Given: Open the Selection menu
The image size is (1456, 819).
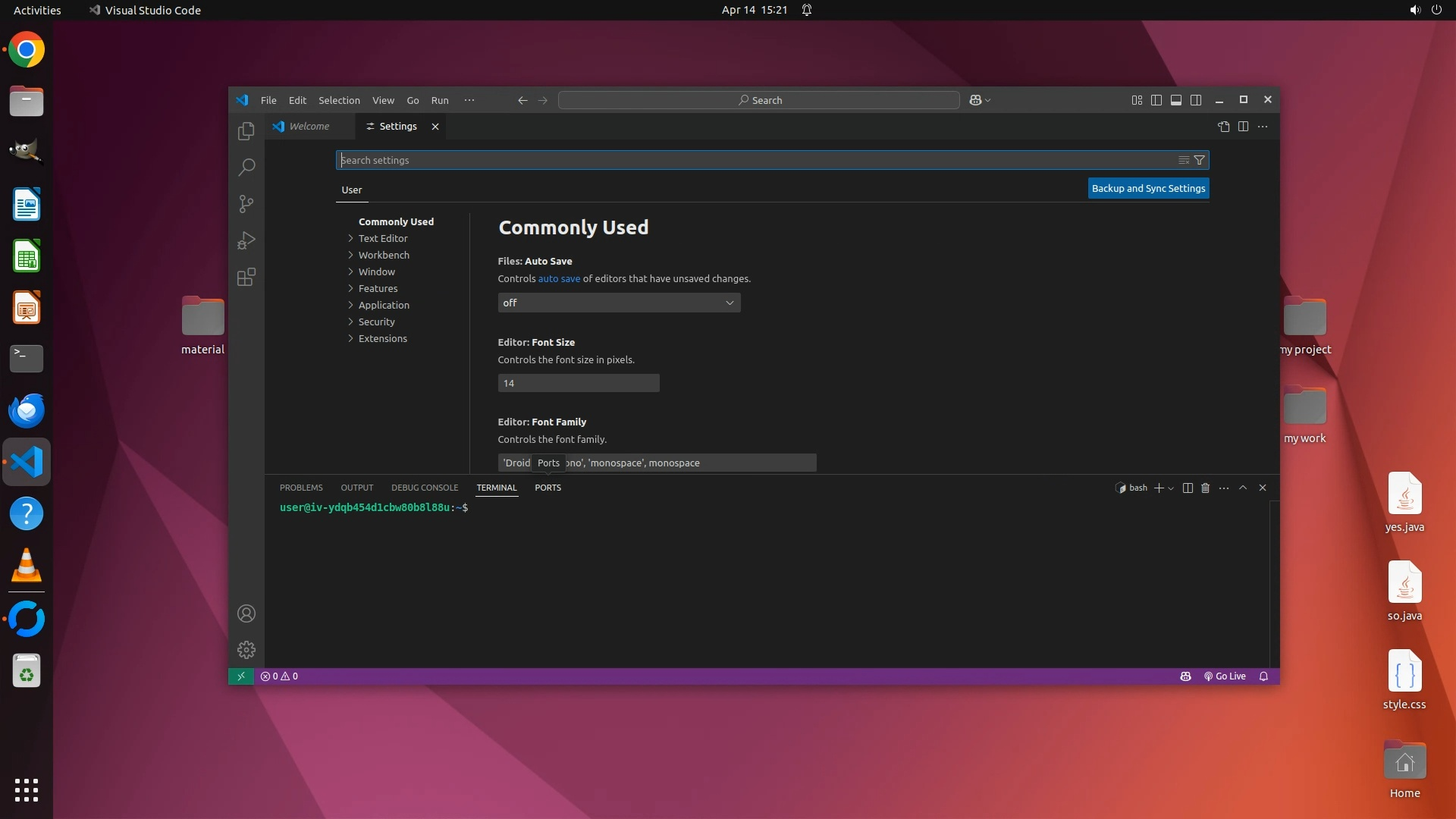Looking at the screenshot, I should 339,100.
